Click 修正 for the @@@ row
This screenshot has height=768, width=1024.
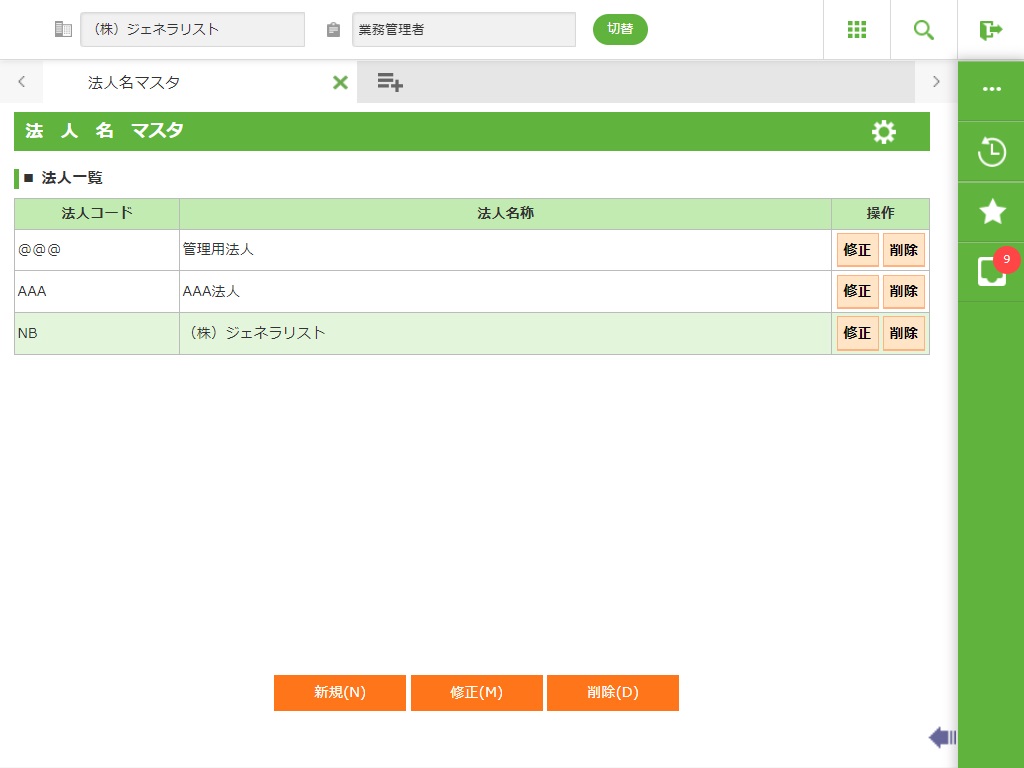857,250
